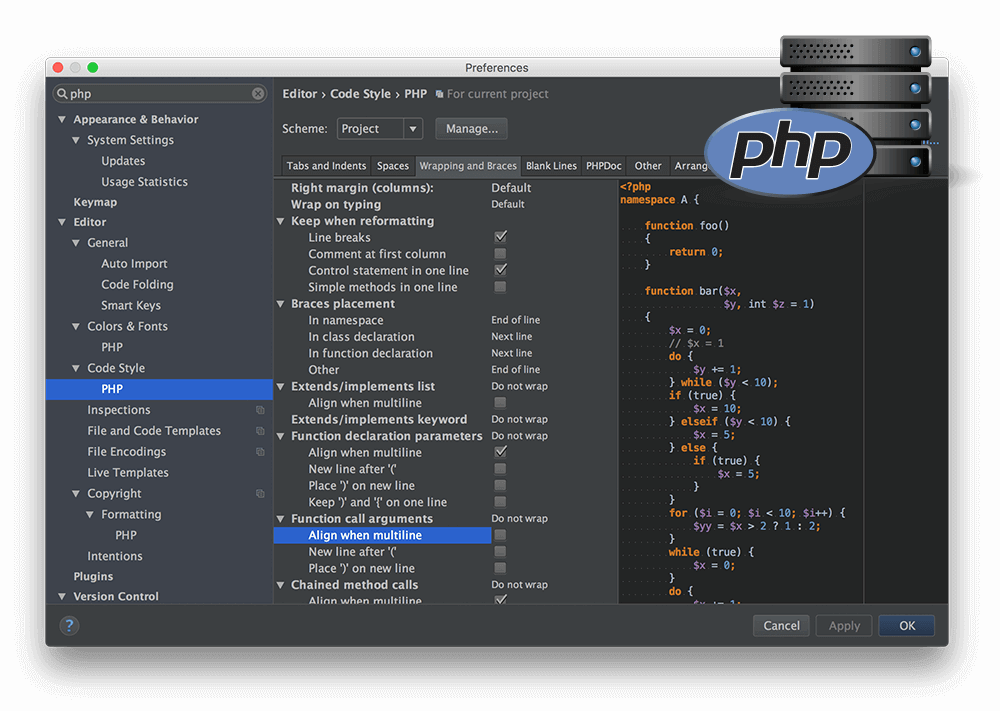This screenshot has width=1000, height=711.
Task: Collapse Colors & Fonts node
Action: pyautogui.click(x=76, y=326)
